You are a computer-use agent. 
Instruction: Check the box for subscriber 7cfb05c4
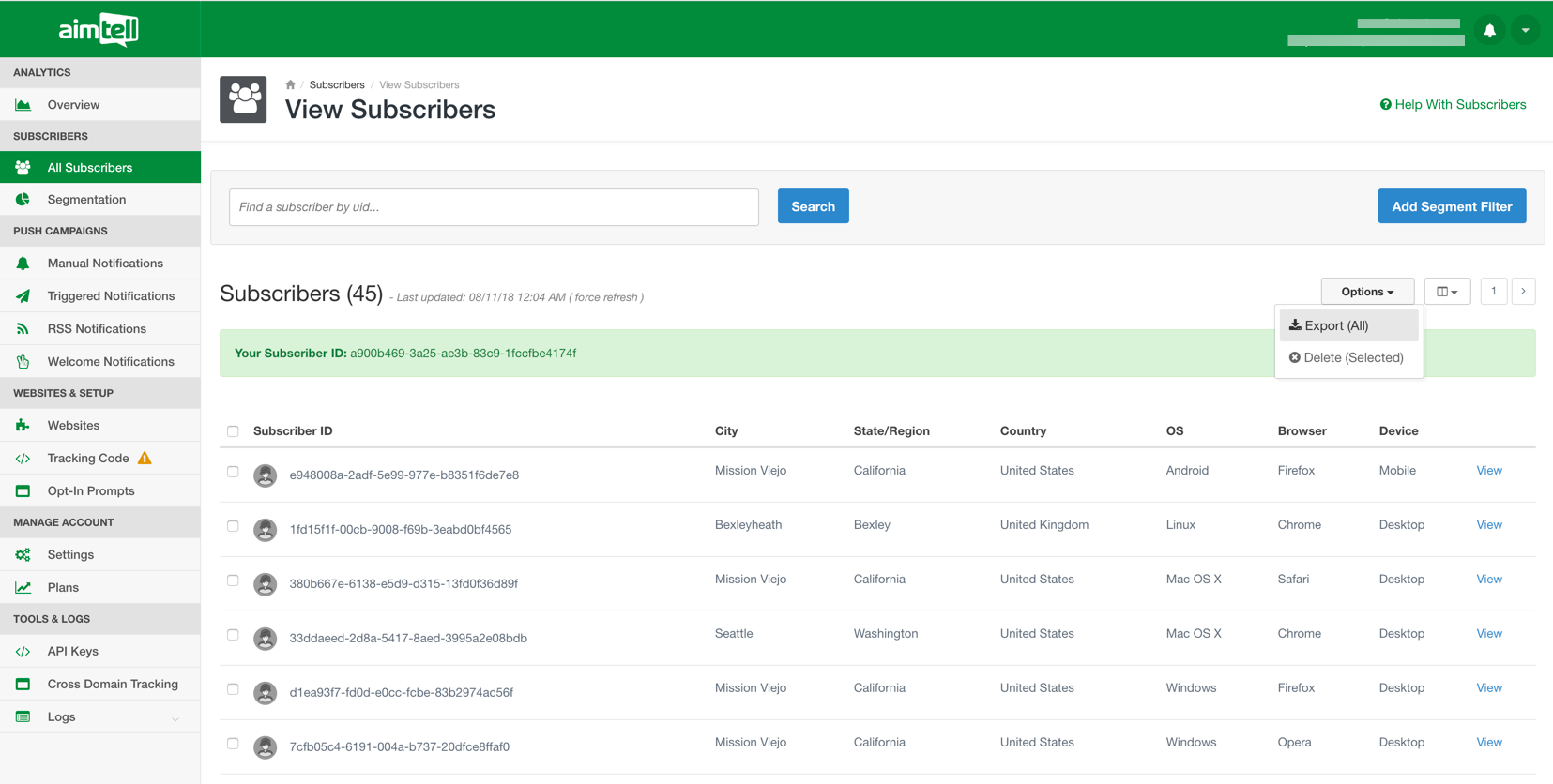(233, 744)
